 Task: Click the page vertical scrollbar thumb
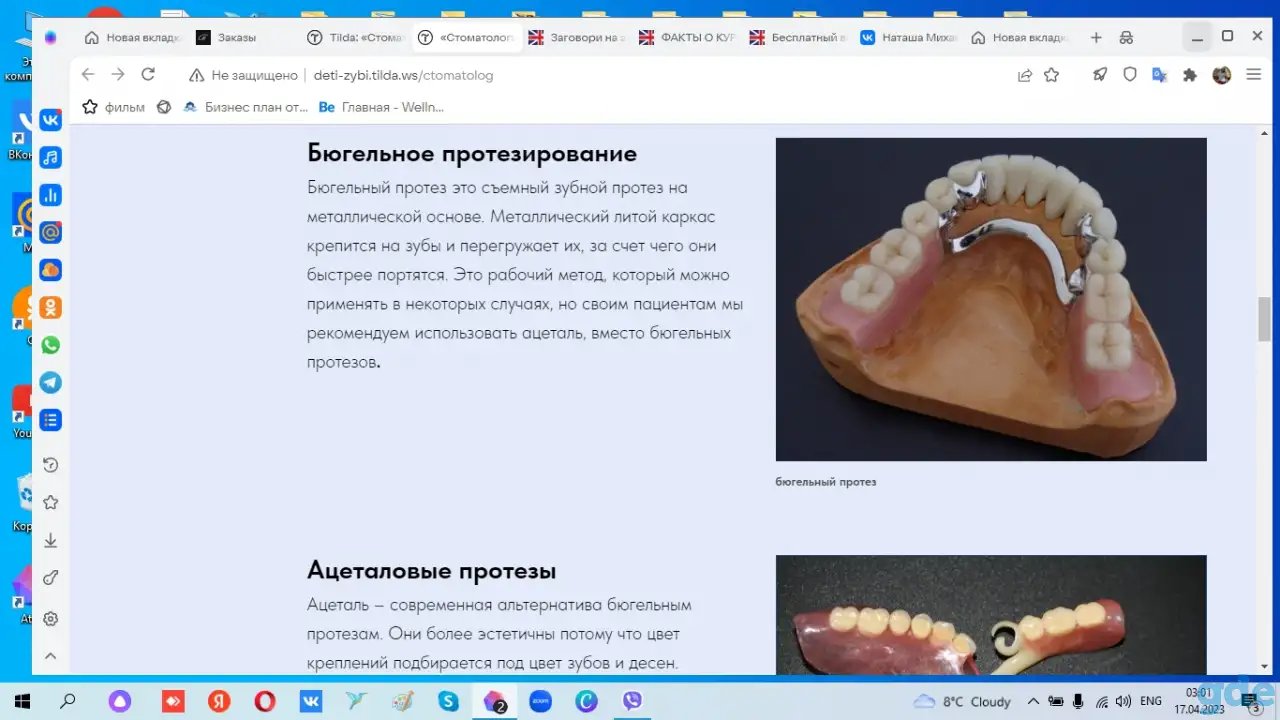tap(1264, 320)
